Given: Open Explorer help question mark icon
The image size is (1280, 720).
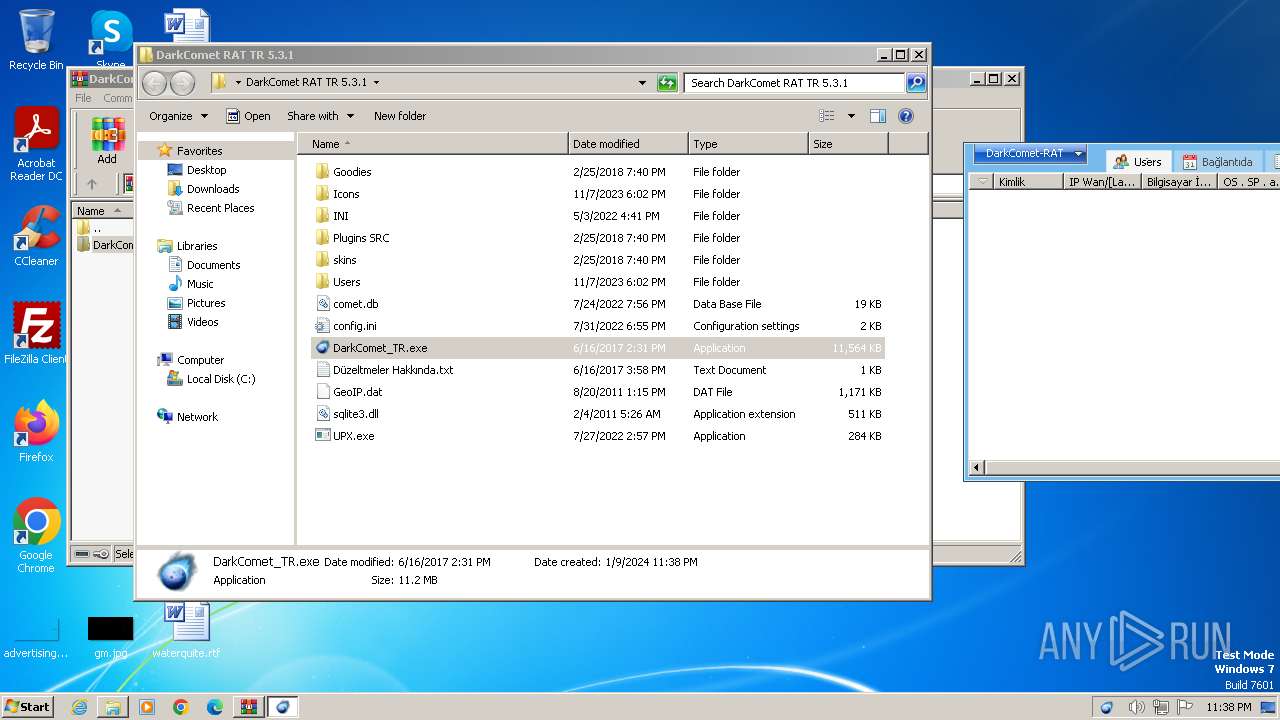Looking at the screenshot, I should point(906,116).
